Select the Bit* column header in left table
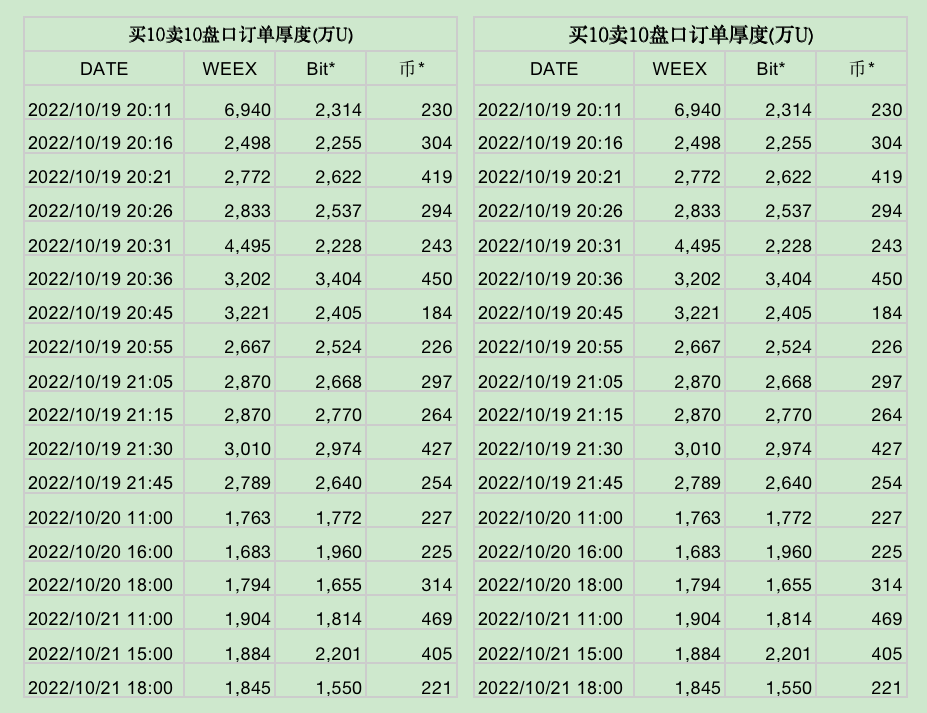Viewport: 927px width, 713px height. (x=322, y=69)
